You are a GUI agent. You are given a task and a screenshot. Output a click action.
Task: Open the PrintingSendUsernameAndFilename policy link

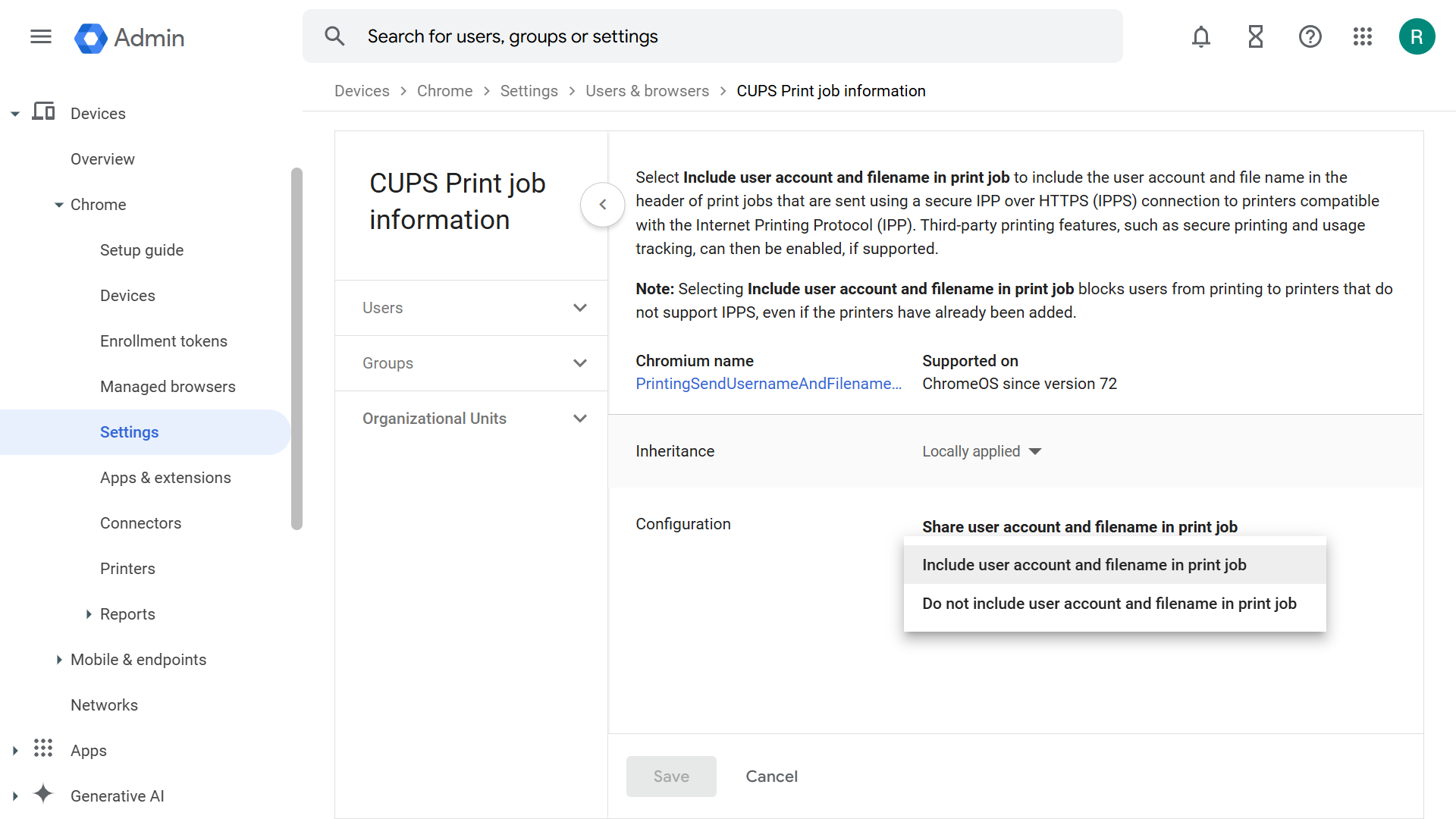point(768,384)
